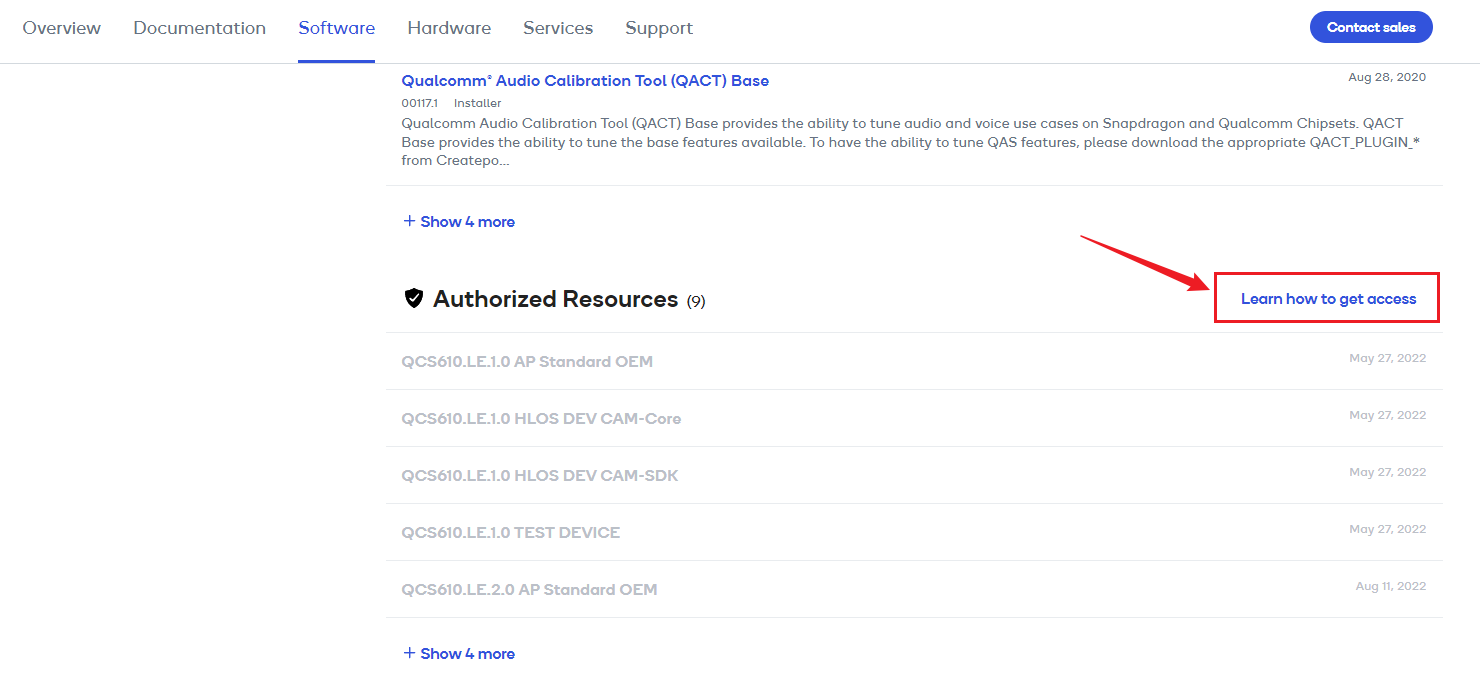Go to the Hardware tab
The height and width of the screenshot is (684, 1480).
click(449, 28)
